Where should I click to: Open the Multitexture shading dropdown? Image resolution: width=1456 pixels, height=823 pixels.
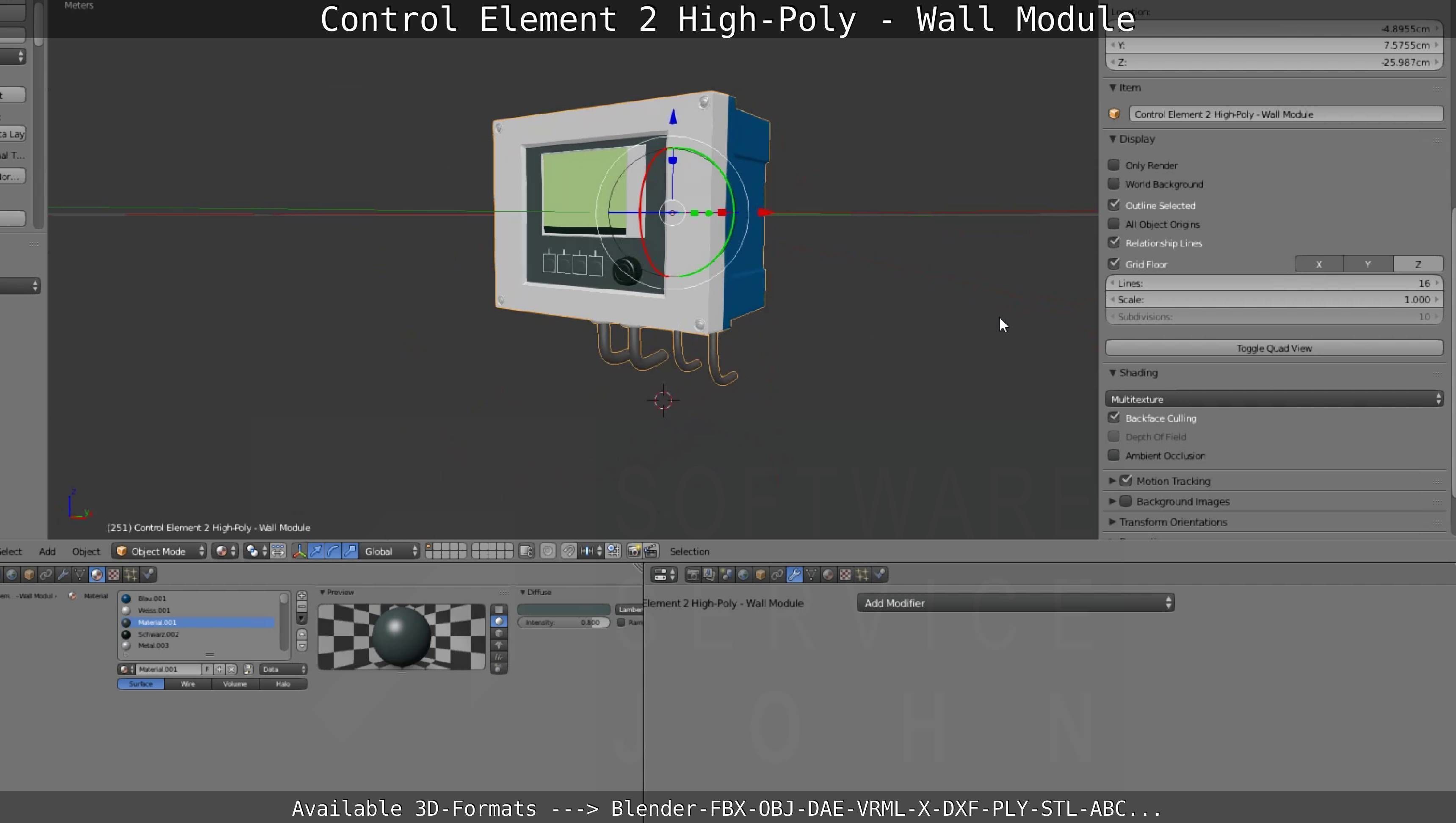[1274, 399]
